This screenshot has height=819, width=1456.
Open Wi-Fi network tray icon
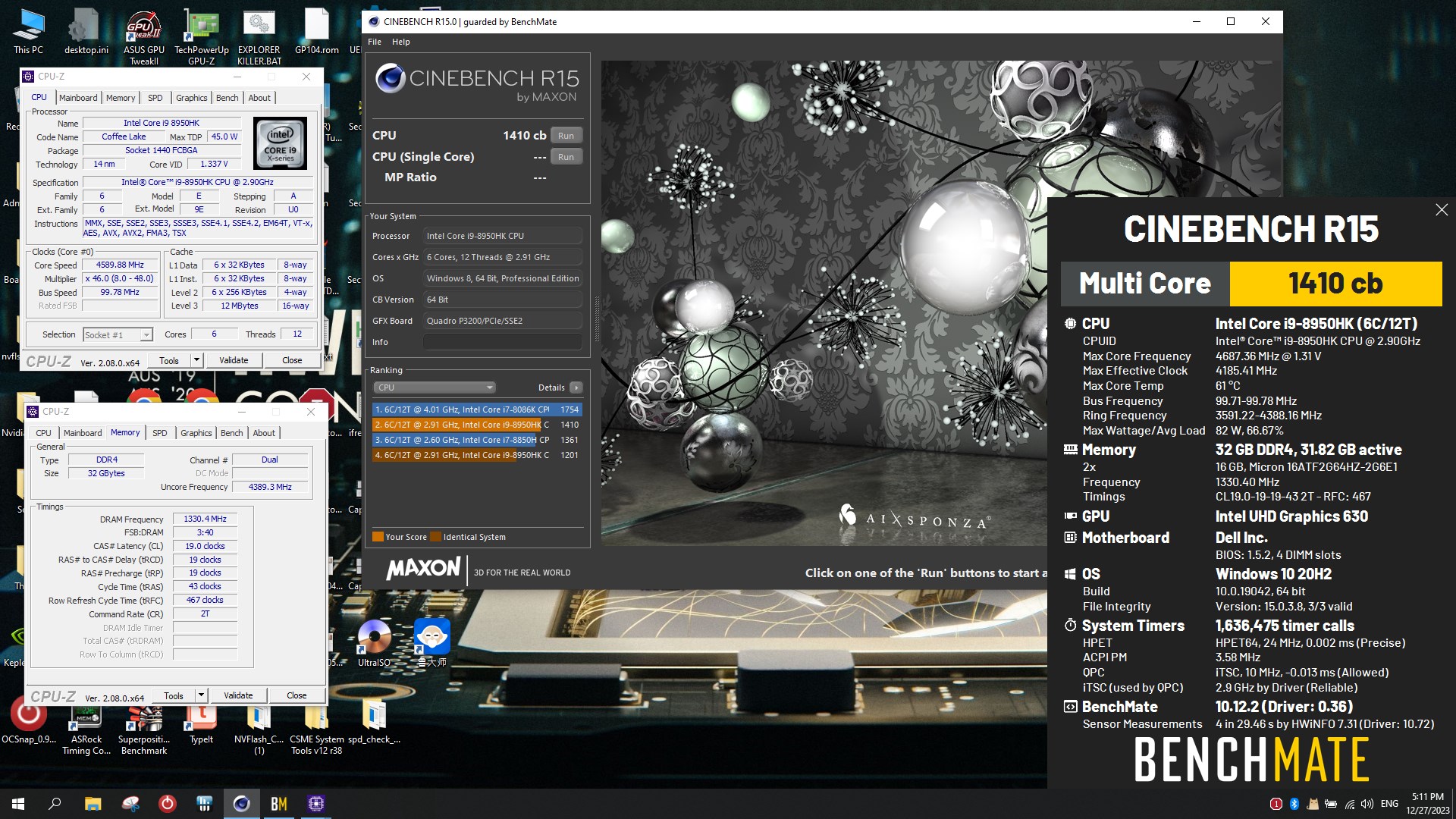click(1350, 804)
